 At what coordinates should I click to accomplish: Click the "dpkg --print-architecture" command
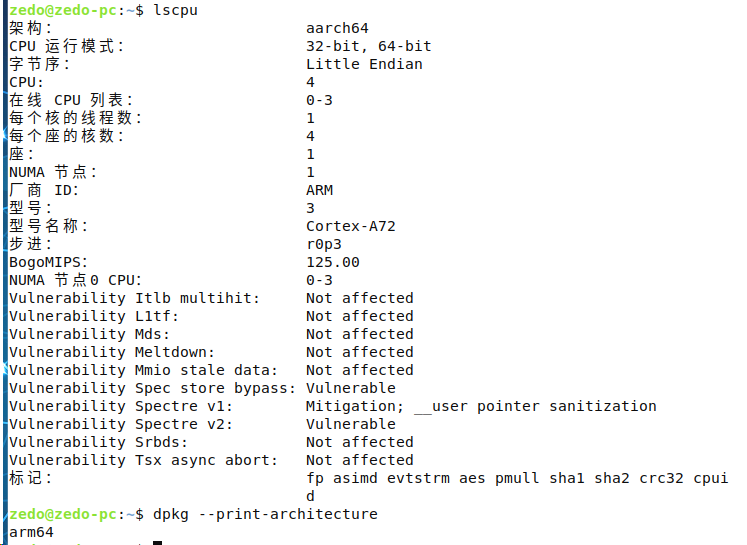pyautogui.click(x=266, y=514)
